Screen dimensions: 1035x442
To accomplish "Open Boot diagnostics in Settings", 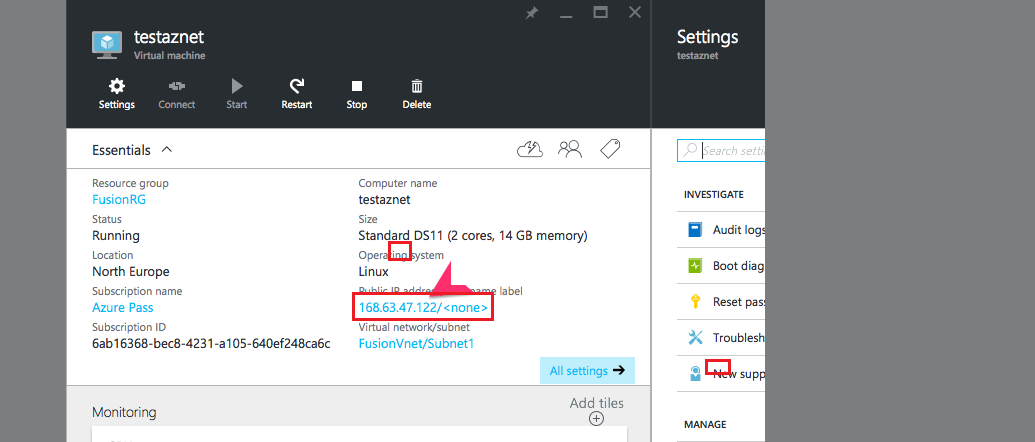I will pos(721,266).
